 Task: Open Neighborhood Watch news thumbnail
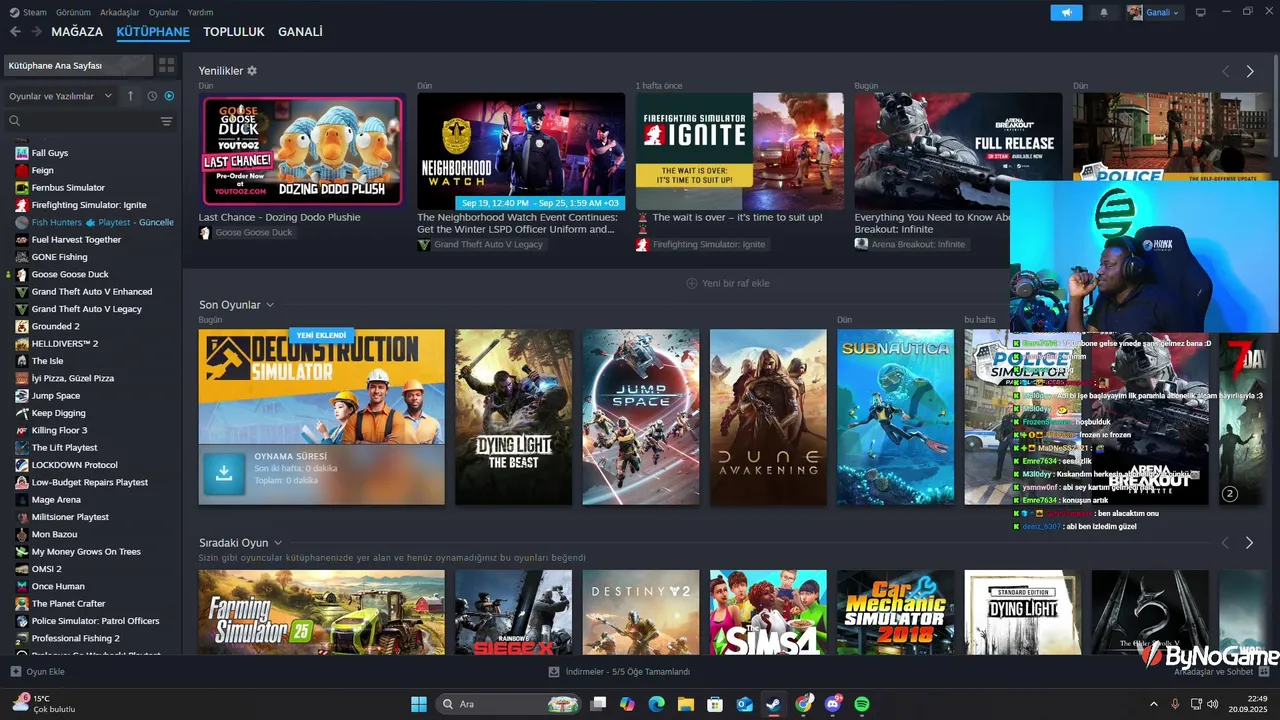pos(521,151)
